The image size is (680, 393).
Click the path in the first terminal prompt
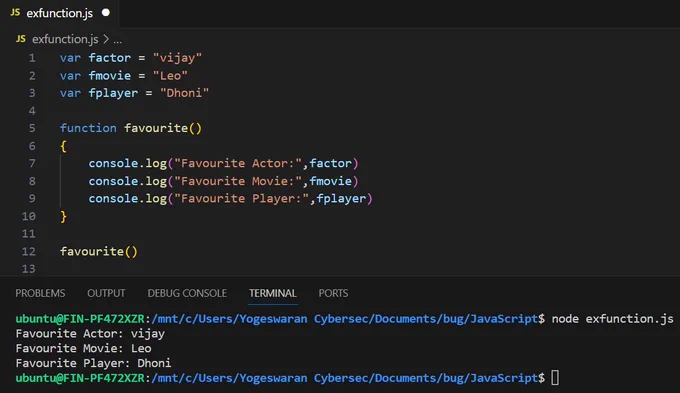coord(345,319)
